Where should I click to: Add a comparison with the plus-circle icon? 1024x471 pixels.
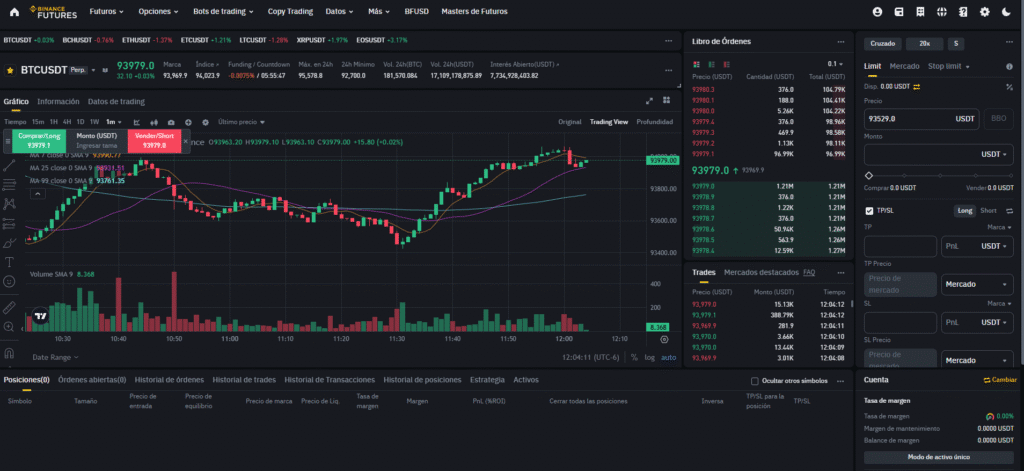click(188, 122)
